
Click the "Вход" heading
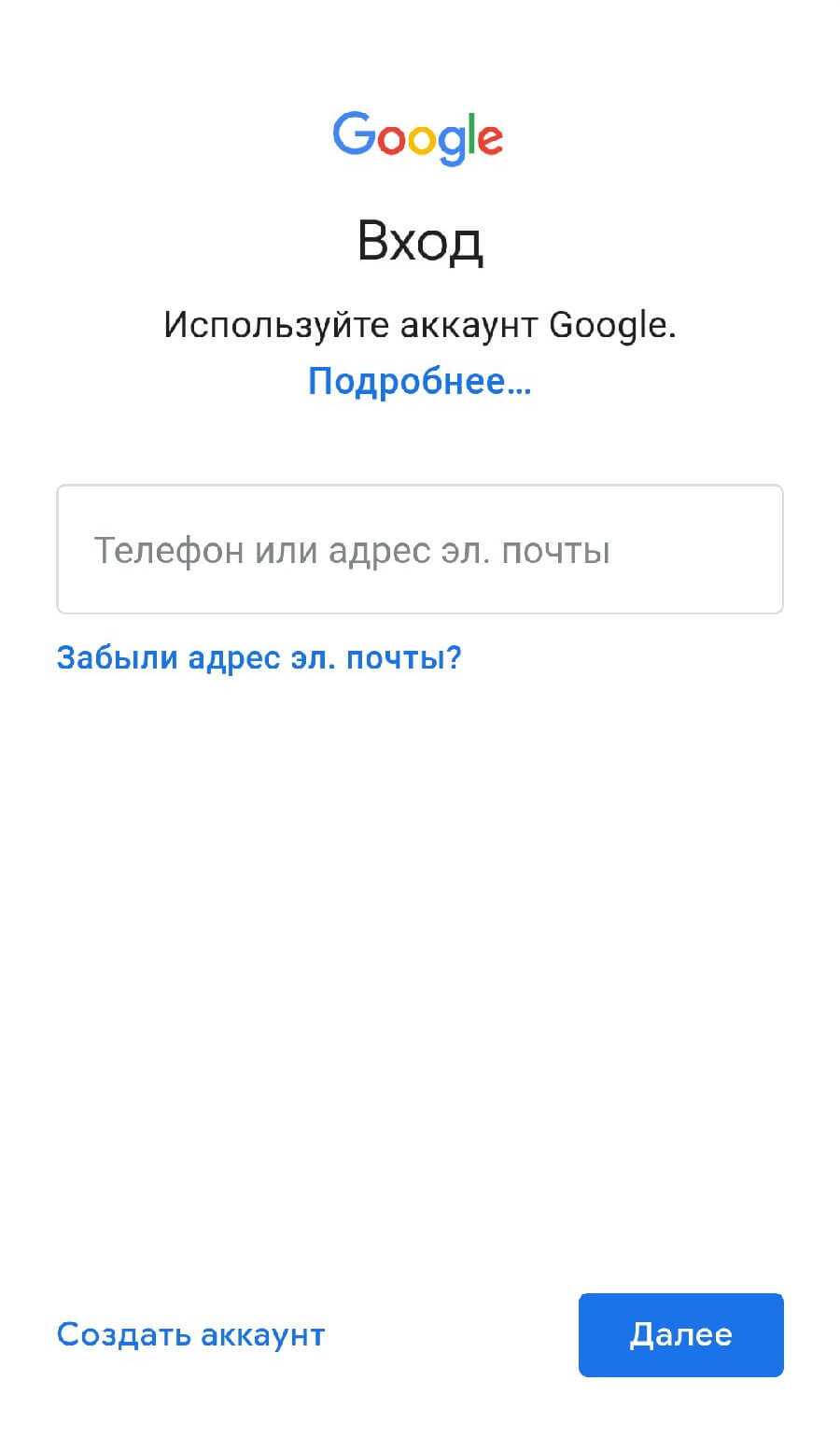coord(420,241)
